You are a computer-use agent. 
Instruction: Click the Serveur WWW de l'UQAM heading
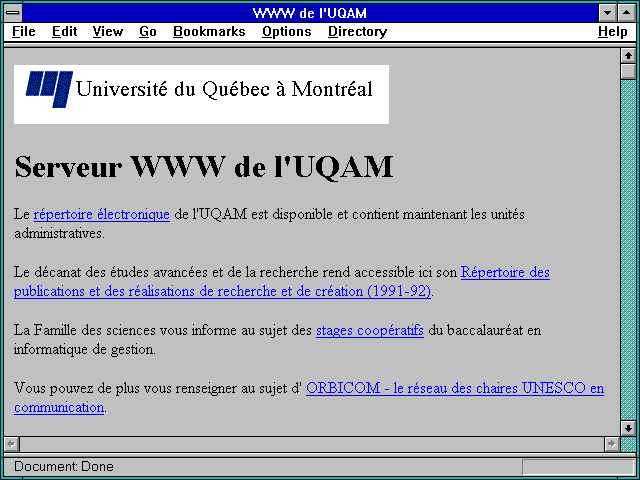point(204,167)
